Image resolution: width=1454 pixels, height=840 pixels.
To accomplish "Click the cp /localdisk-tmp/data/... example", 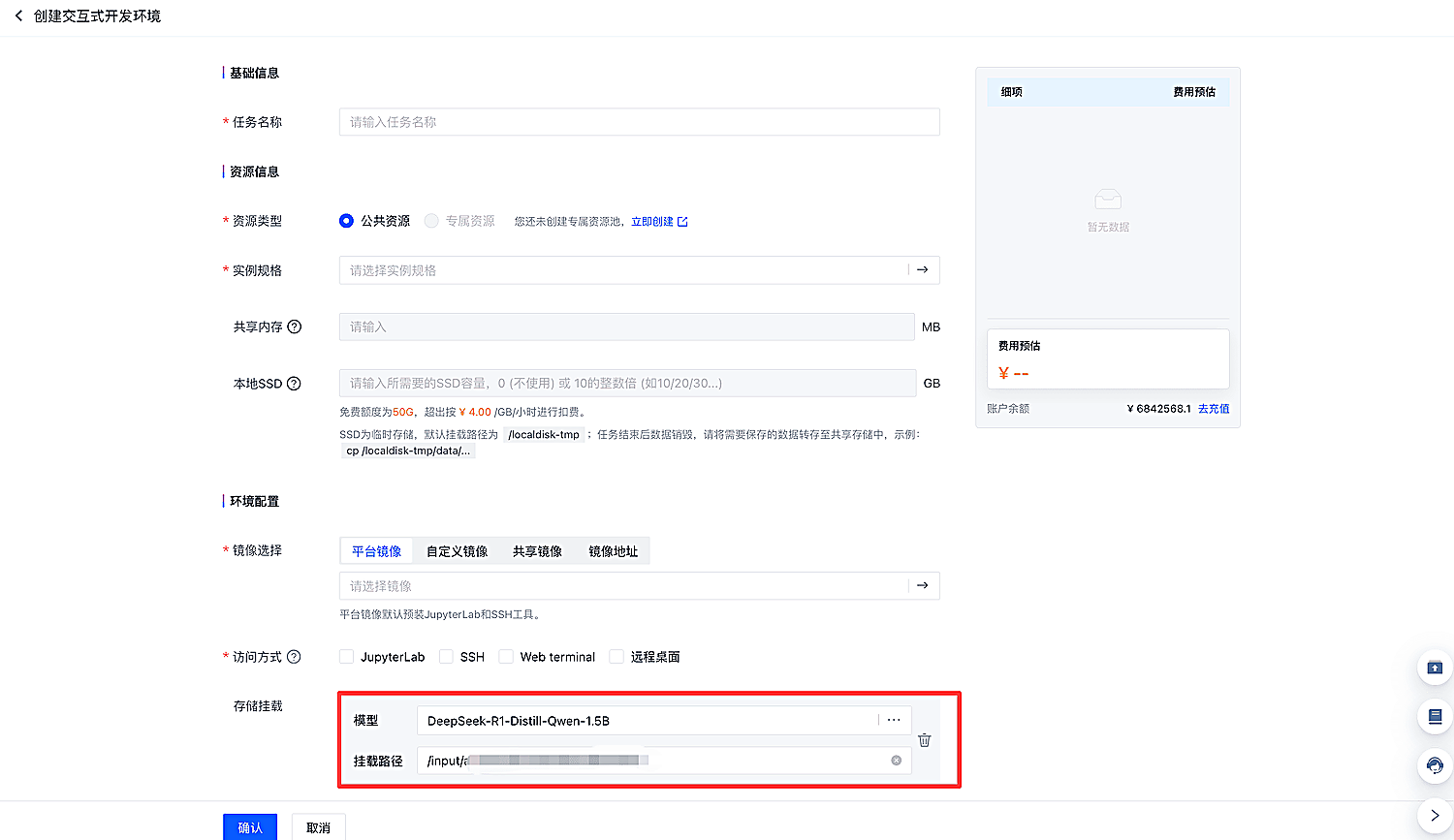I will point(408,451).
